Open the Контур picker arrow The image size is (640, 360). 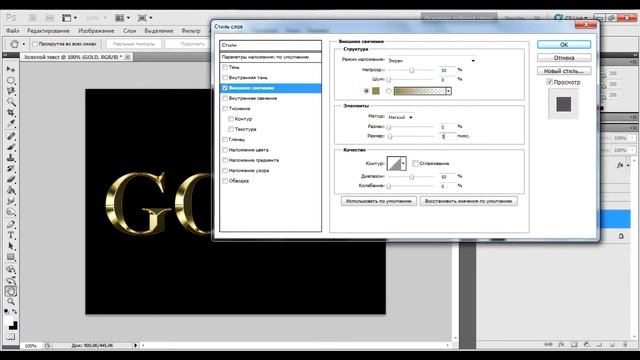coord(403,163)
